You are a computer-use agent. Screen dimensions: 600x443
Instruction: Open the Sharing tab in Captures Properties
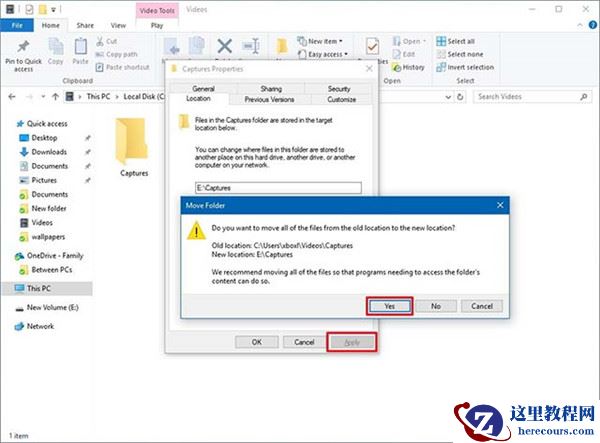pos(271,89)
